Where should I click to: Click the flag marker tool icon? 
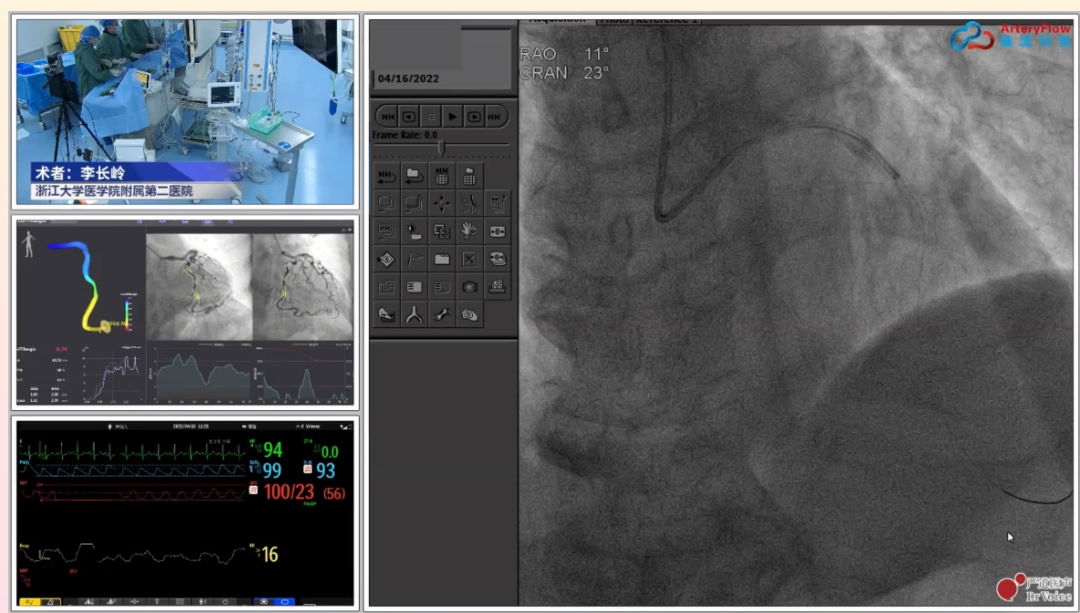pos(413,259)
